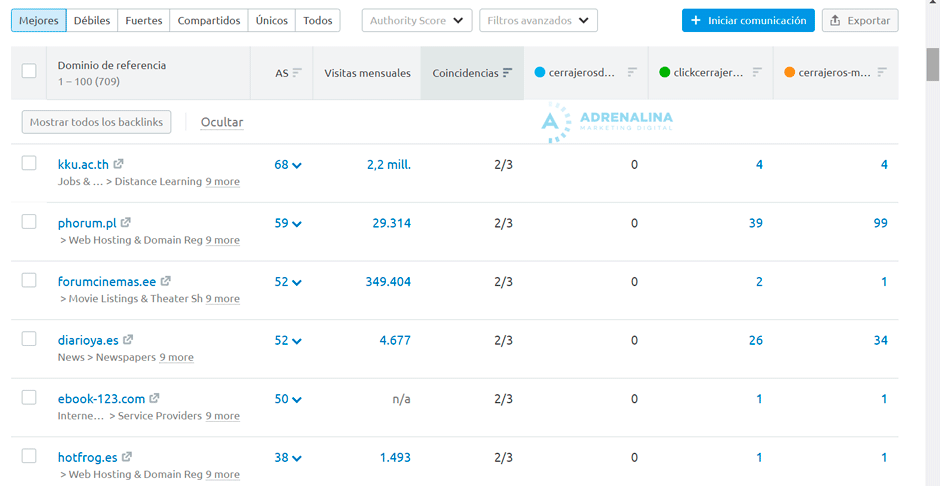Screen dimensions: 940x486
Task: Switch to the Únicos tab
Action: [x=272, y=20]
